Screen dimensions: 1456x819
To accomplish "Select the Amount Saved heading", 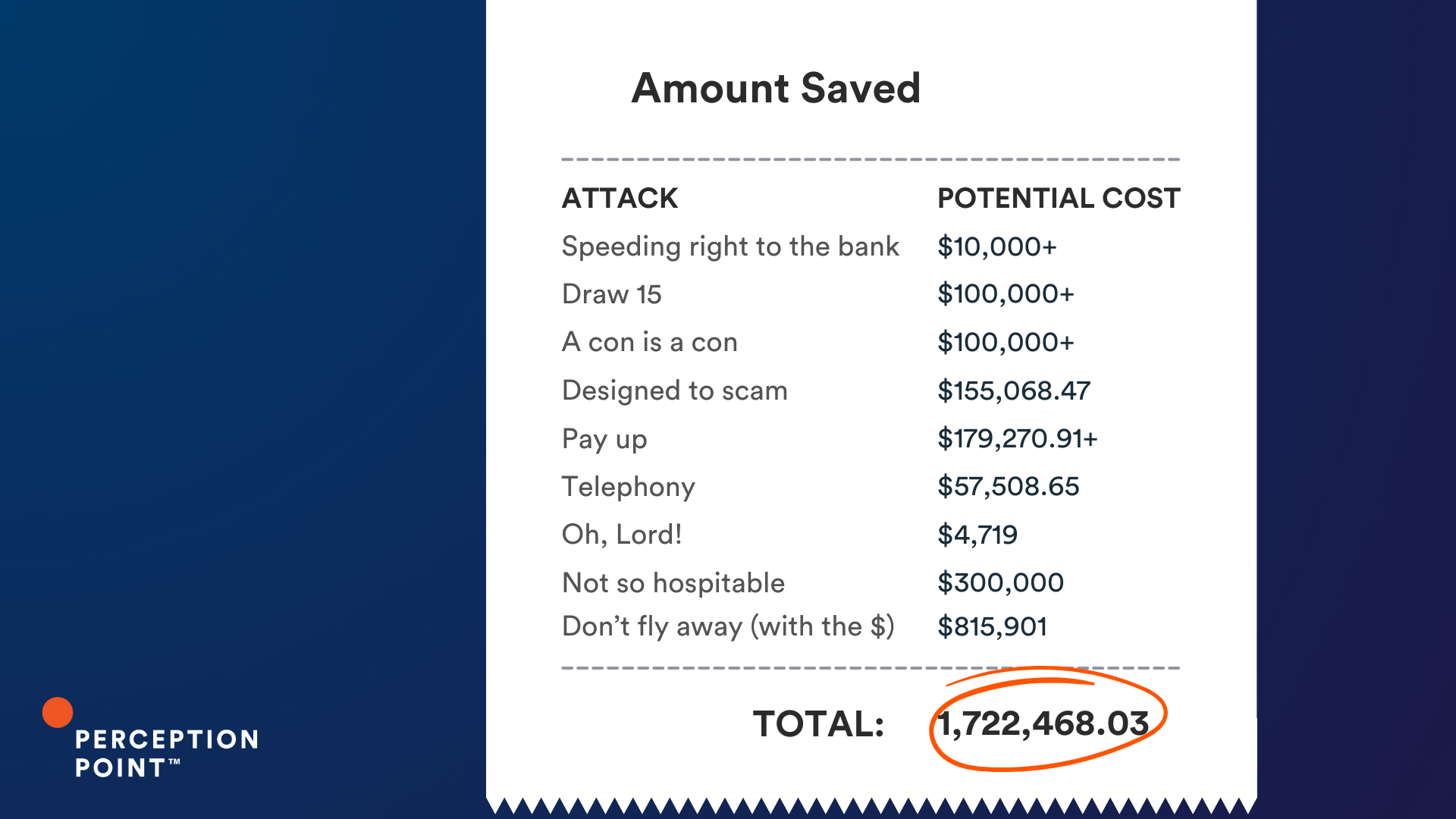I will pos(776,88).
